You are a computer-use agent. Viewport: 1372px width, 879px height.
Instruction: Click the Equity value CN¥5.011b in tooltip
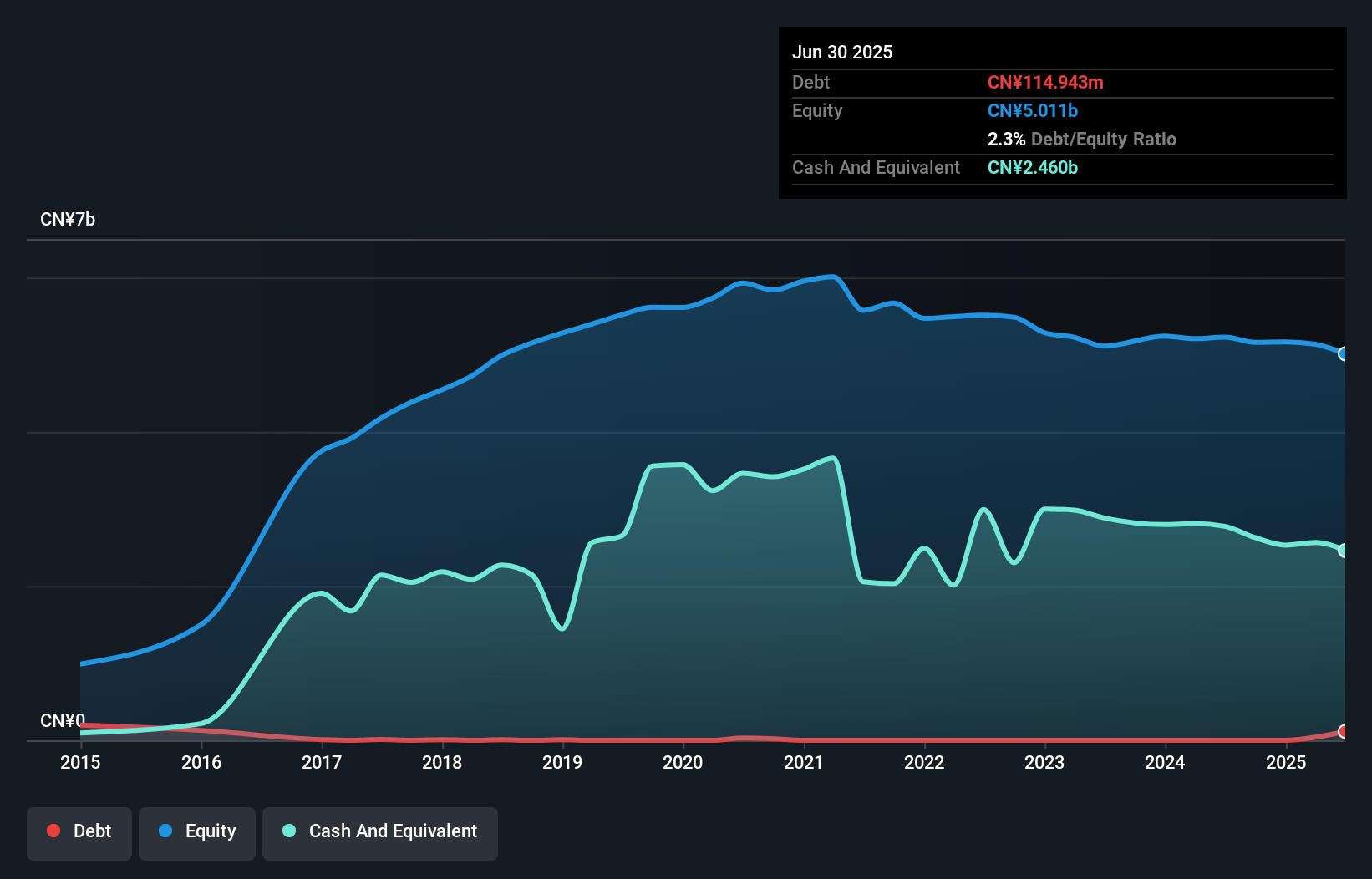pos(1033,111)
